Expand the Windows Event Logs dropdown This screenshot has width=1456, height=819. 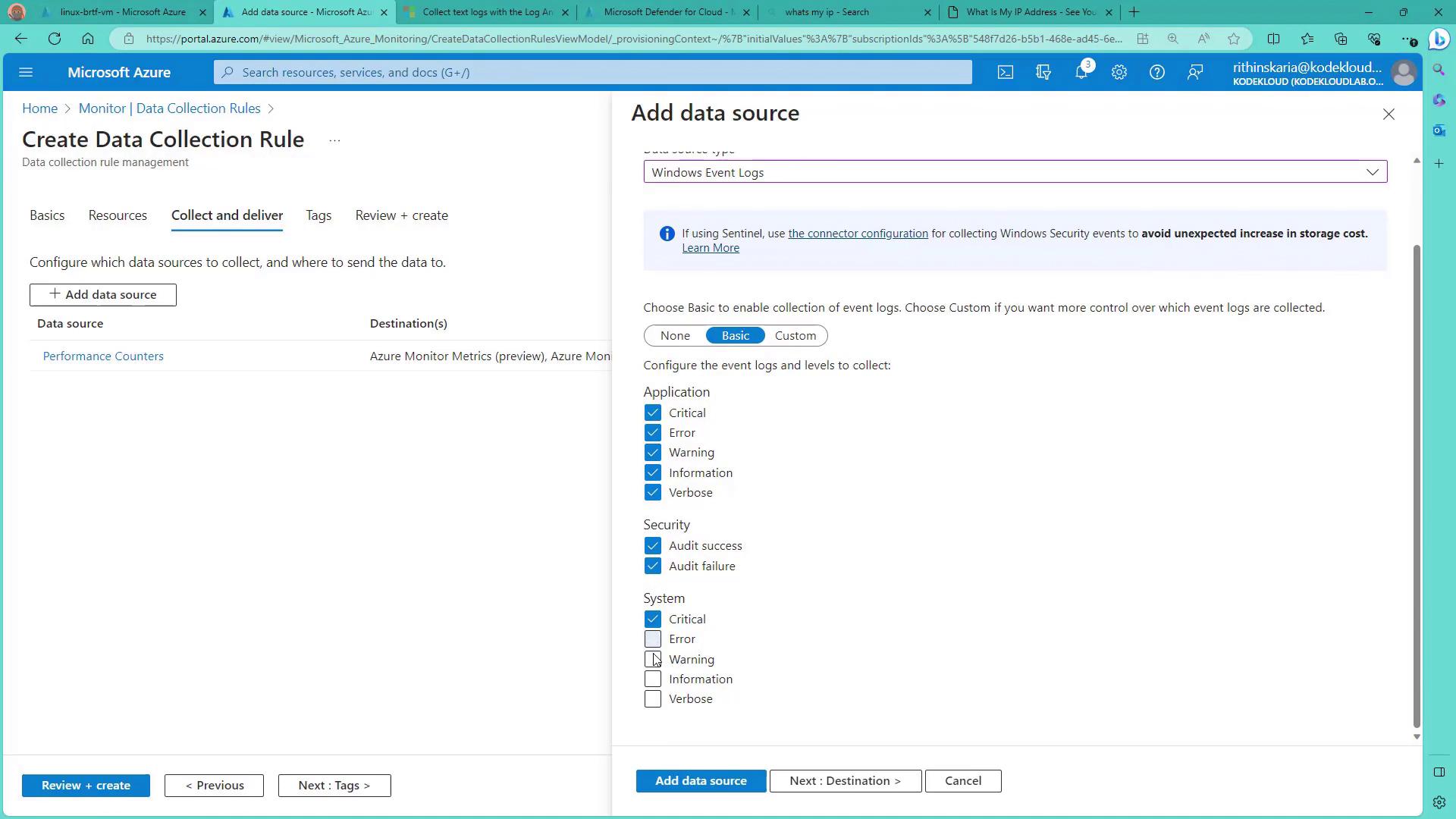click(1015, 172)
